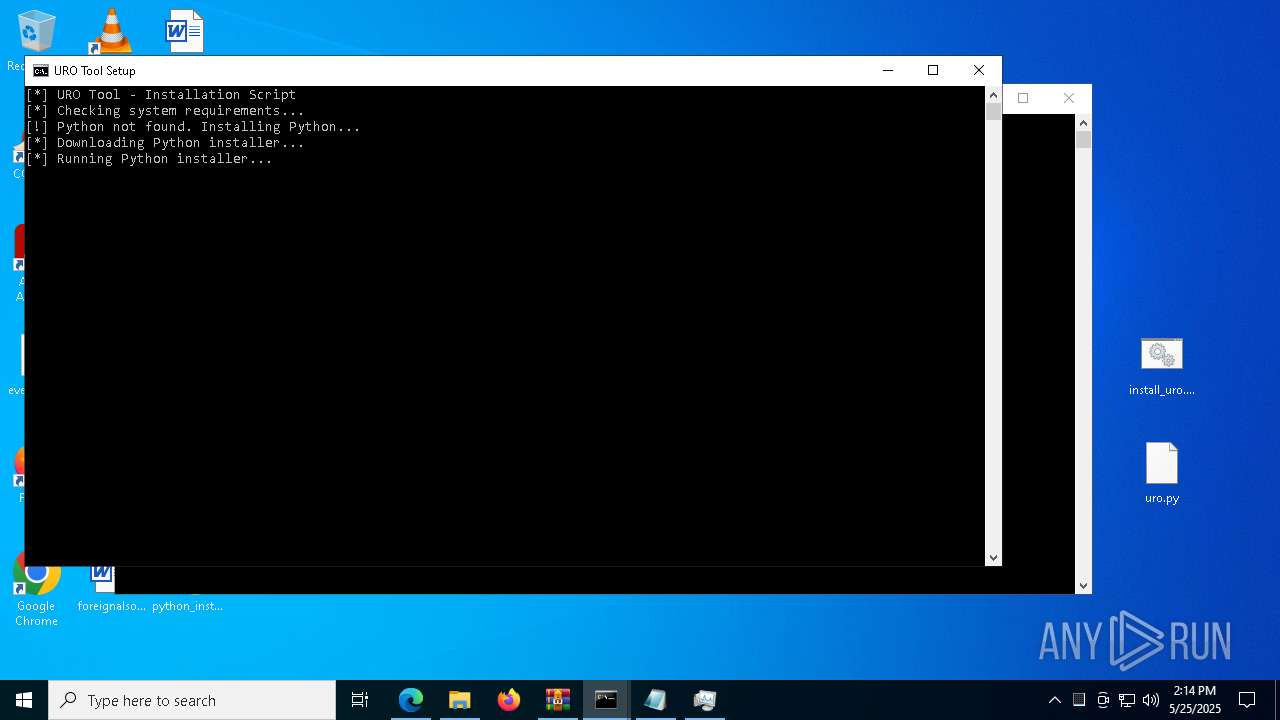Open File Explorer from taskbar
This screenshot has width=1280, height=720.
pyautogui.click(x=460, y=700)
